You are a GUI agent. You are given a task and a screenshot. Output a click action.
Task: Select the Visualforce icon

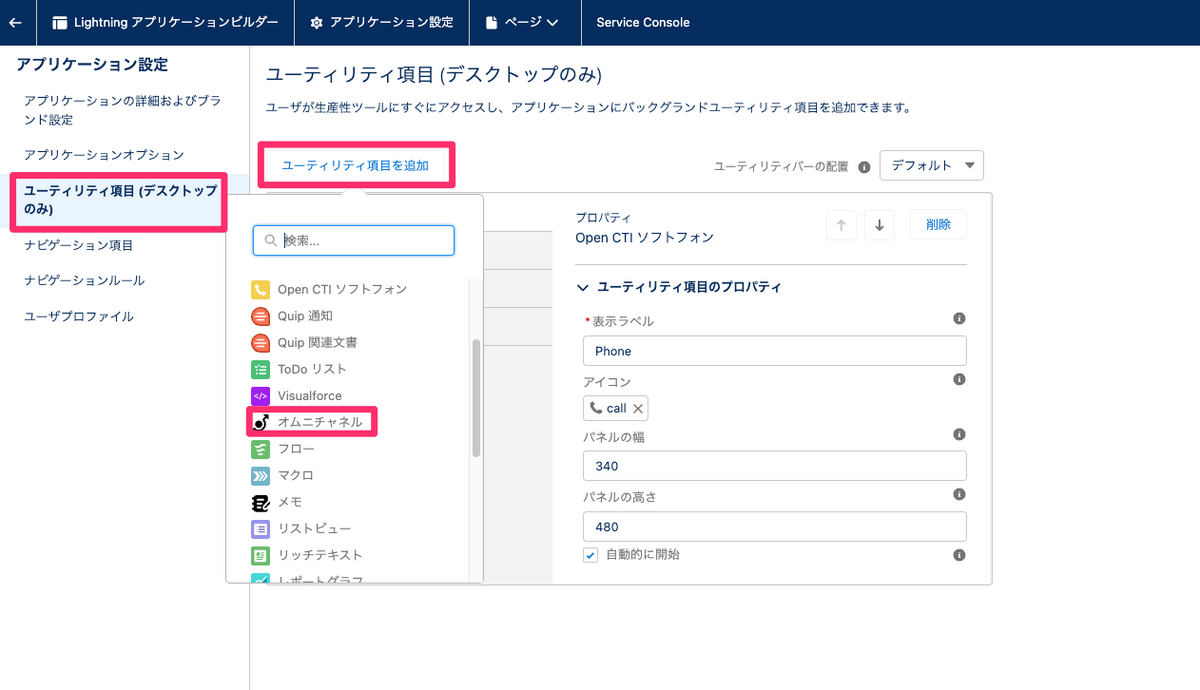tap(260, 396)
